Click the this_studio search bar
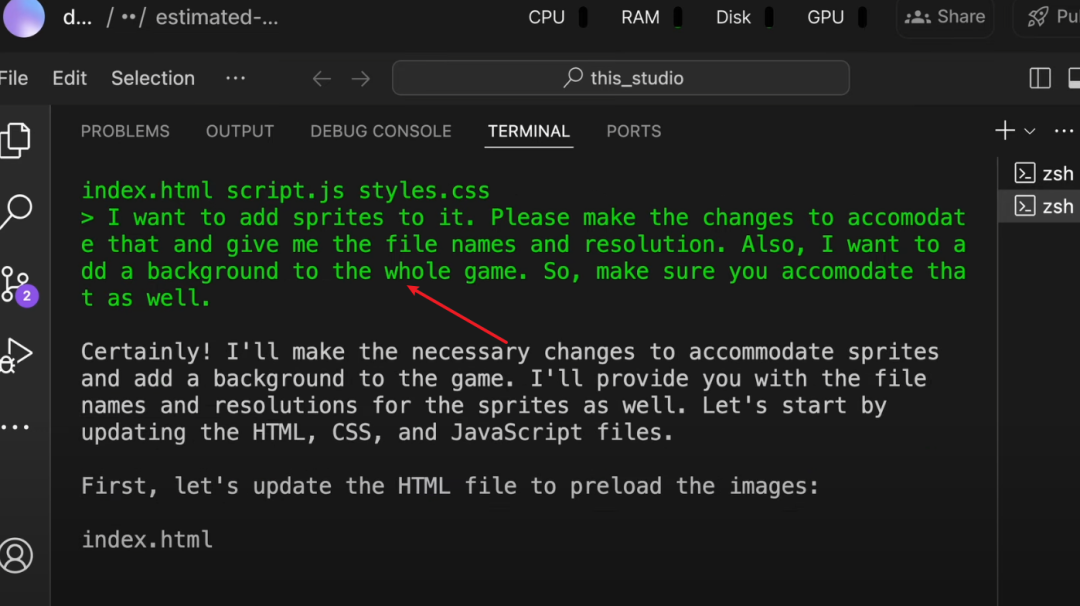Screen dimensions: 1080x606 [x=620, y=78]
